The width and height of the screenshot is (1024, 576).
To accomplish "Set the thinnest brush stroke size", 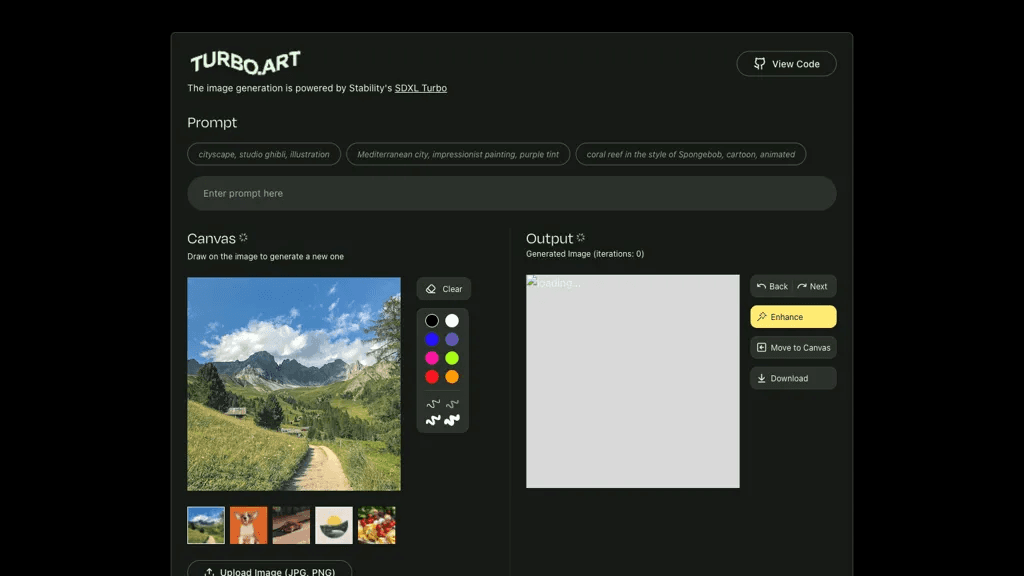I will [433, 404].
